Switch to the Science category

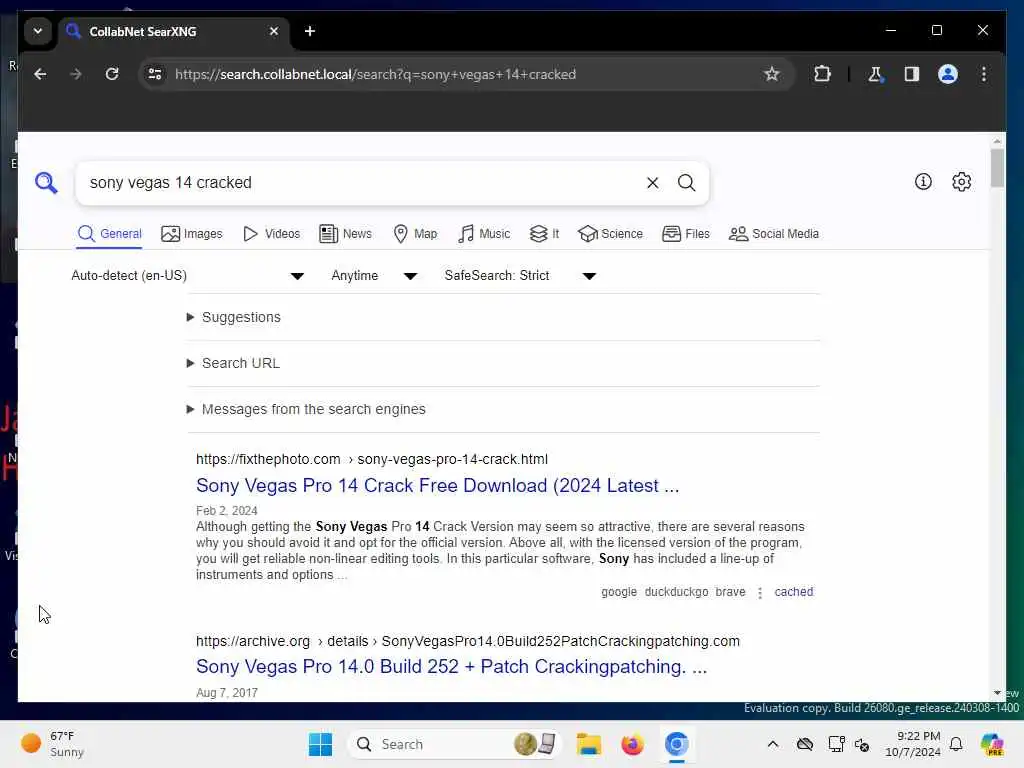[x=611, y=234]
